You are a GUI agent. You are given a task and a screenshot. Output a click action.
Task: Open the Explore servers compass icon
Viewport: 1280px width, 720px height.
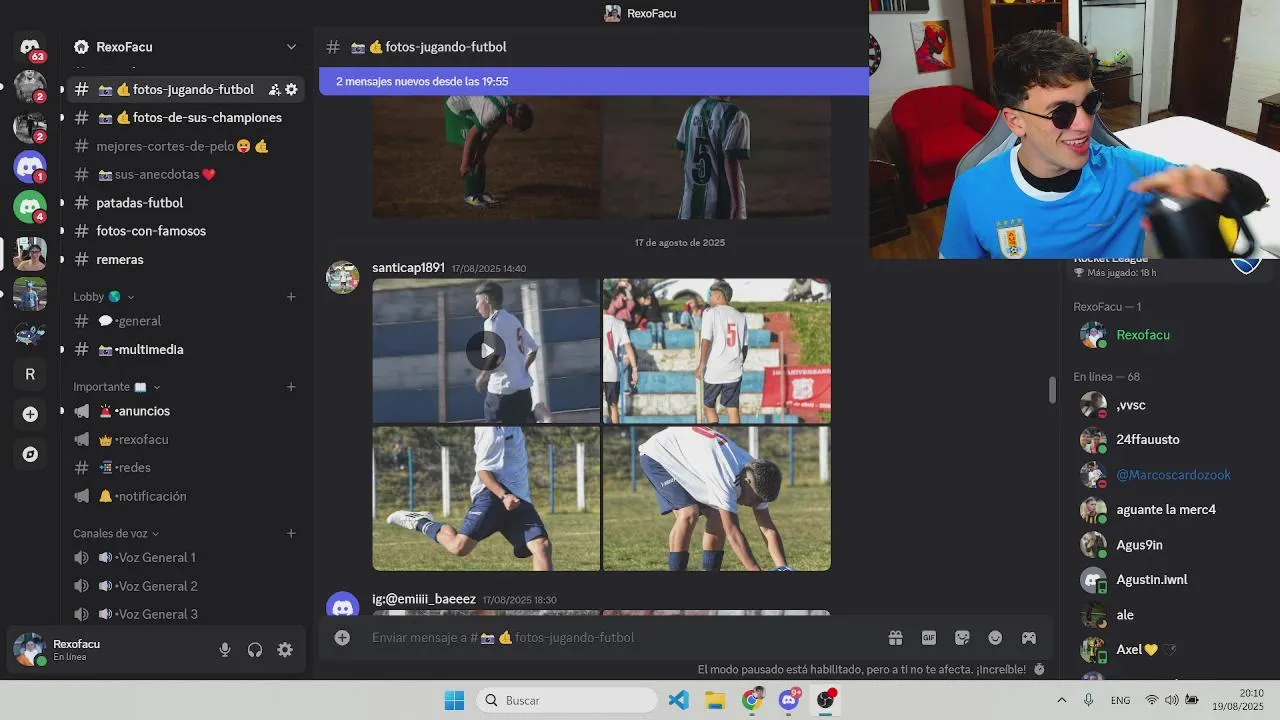tap(30, 454)
